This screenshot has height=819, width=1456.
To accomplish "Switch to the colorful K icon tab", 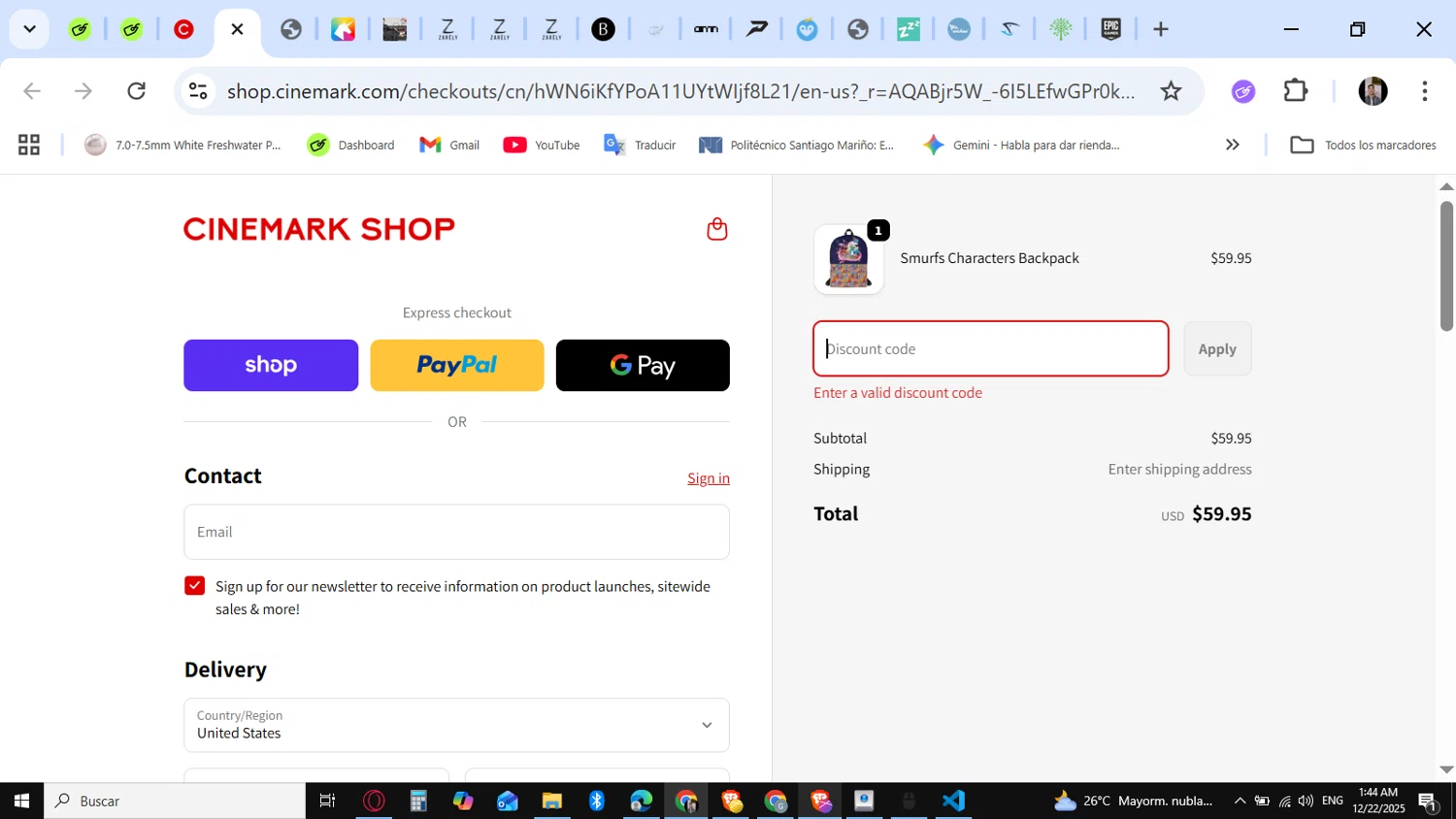I will tap(343, 29).
